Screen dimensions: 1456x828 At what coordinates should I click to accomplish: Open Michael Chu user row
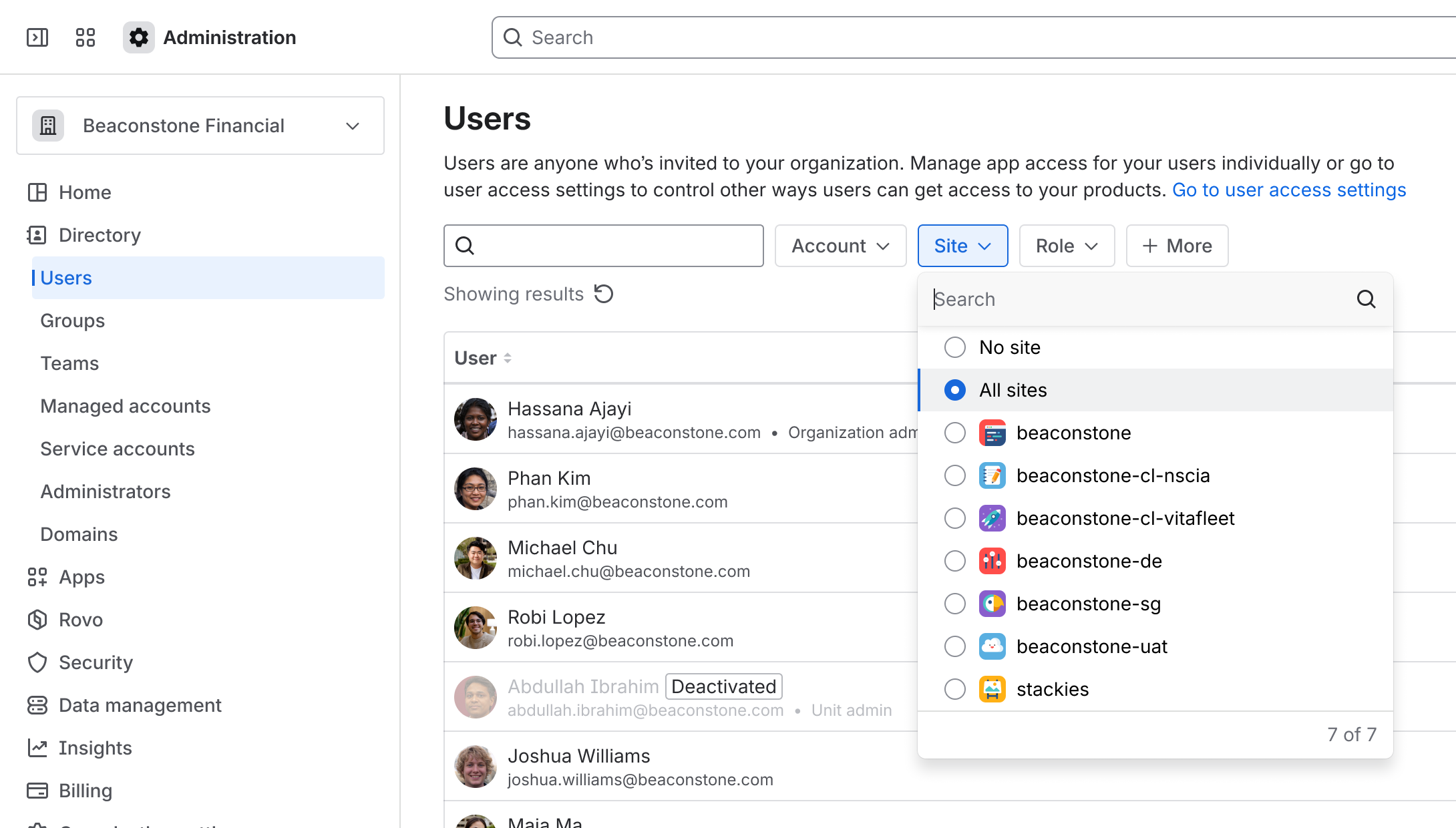(x=681, y=558)
